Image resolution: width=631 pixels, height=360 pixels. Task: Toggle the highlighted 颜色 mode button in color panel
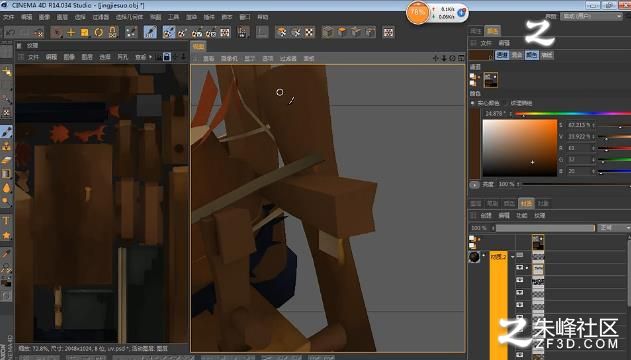(532, 55)
